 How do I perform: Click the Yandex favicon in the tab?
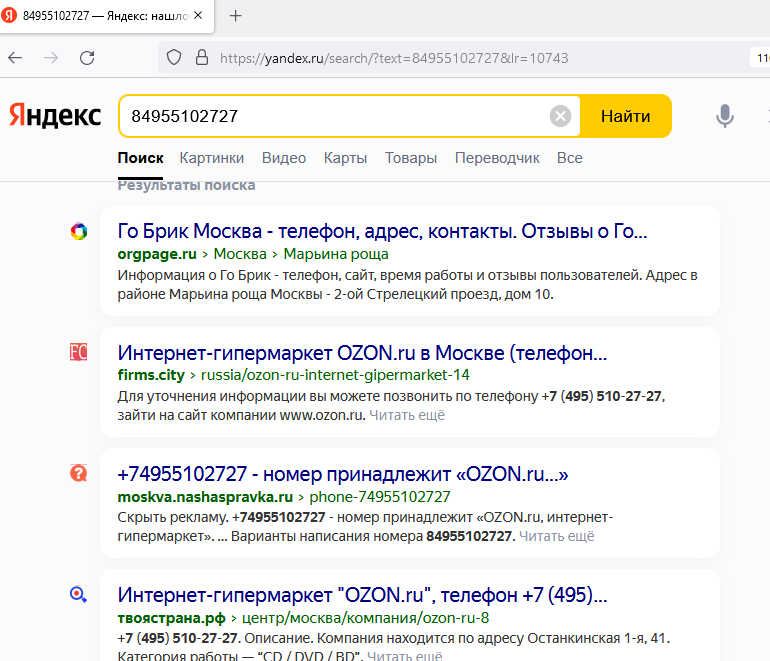8,15
